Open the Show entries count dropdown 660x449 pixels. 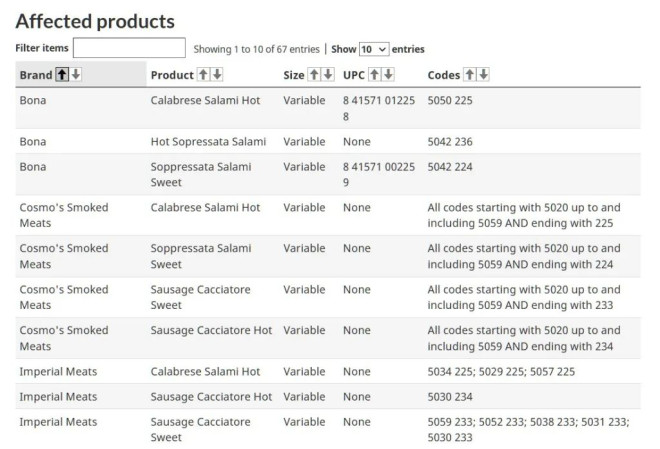(374, 49)
